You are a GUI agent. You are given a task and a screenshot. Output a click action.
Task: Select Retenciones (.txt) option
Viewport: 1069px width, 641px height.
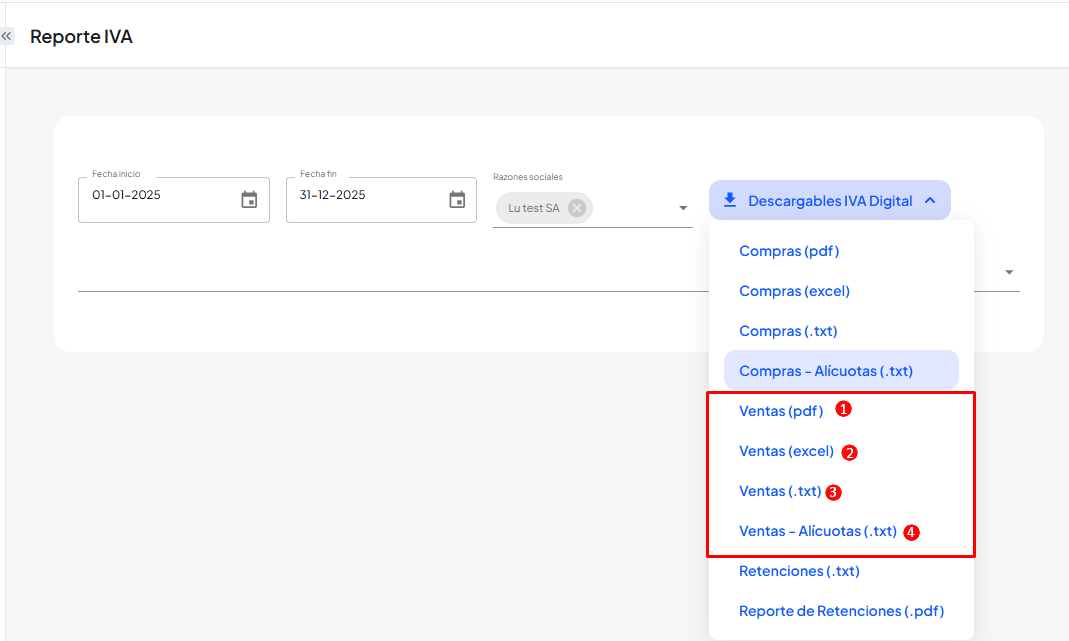tap(799, 571)
